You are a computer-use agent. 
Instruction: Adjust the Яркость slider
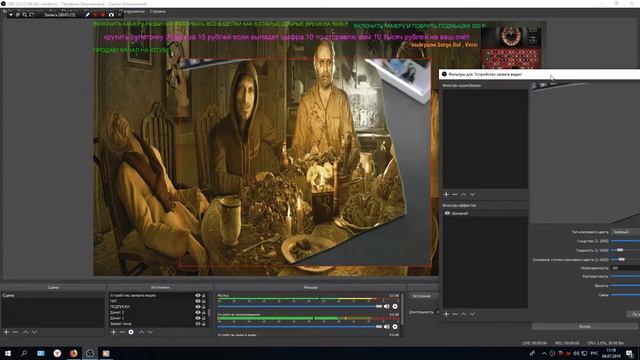[625, 286]
